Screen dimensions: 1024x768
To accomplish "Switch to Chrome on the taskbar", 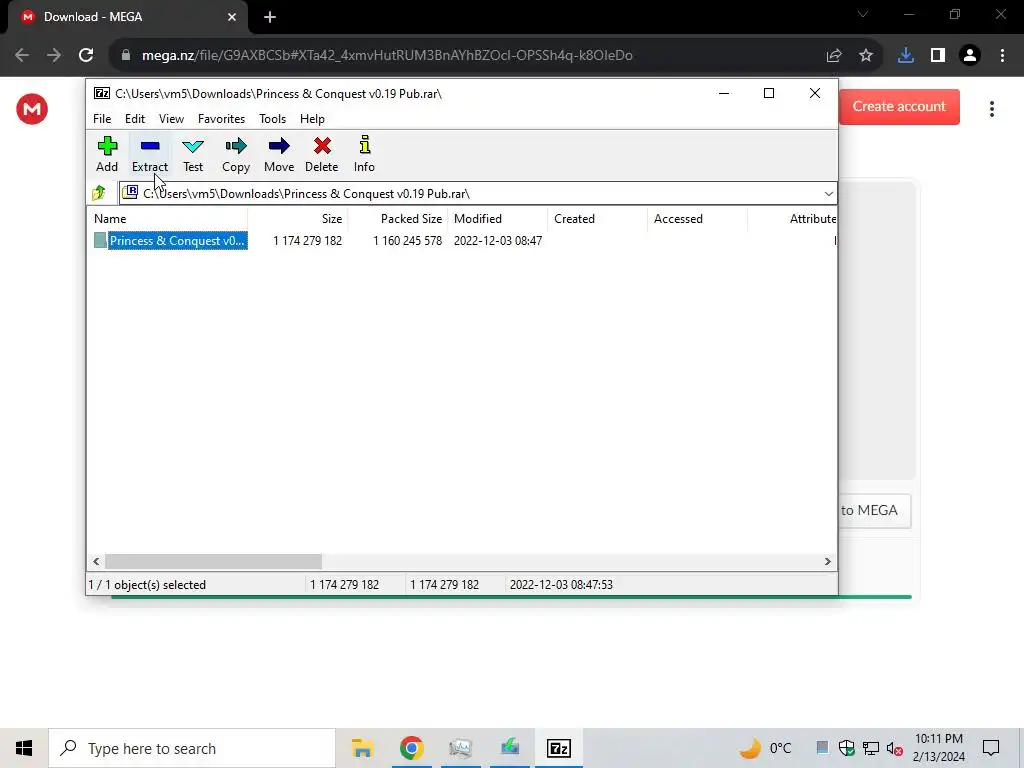I will coord(411,748).
